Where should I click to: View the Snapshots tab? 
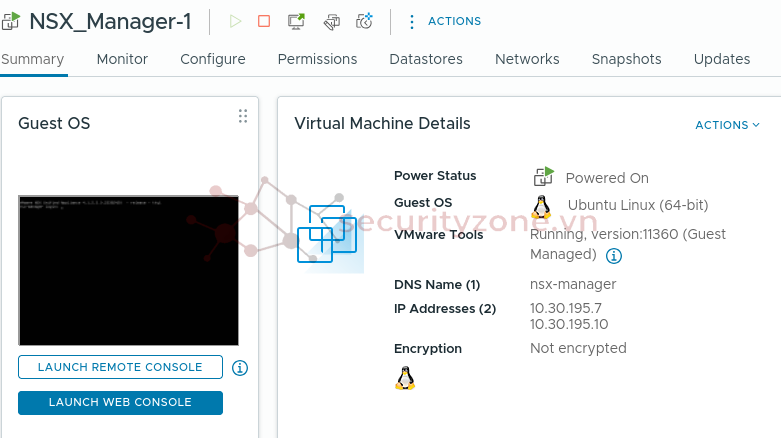pyautogui.click(x=626, y=59)
